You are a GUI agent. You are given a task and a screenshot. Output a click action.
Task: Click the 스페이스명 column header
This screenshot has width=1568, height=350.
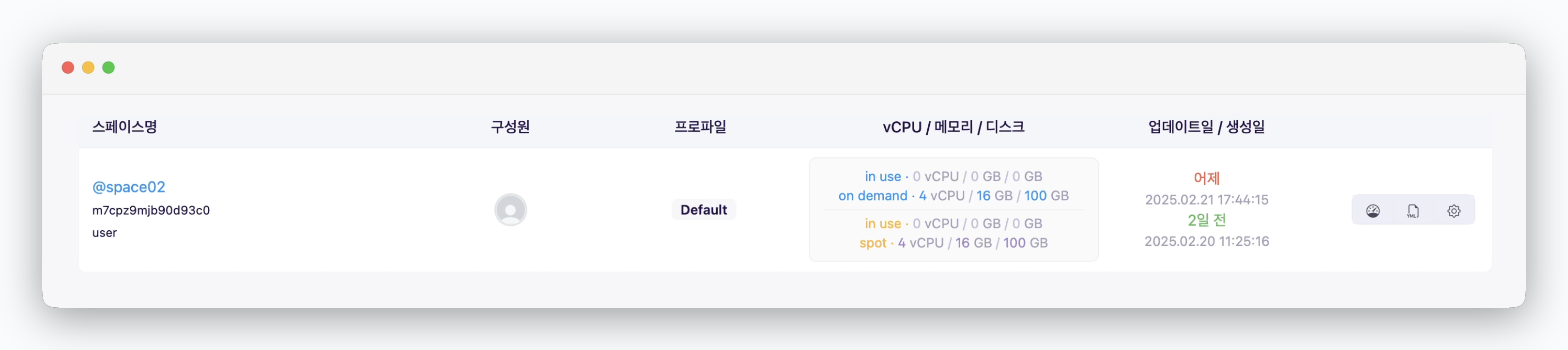coord(125,127)
